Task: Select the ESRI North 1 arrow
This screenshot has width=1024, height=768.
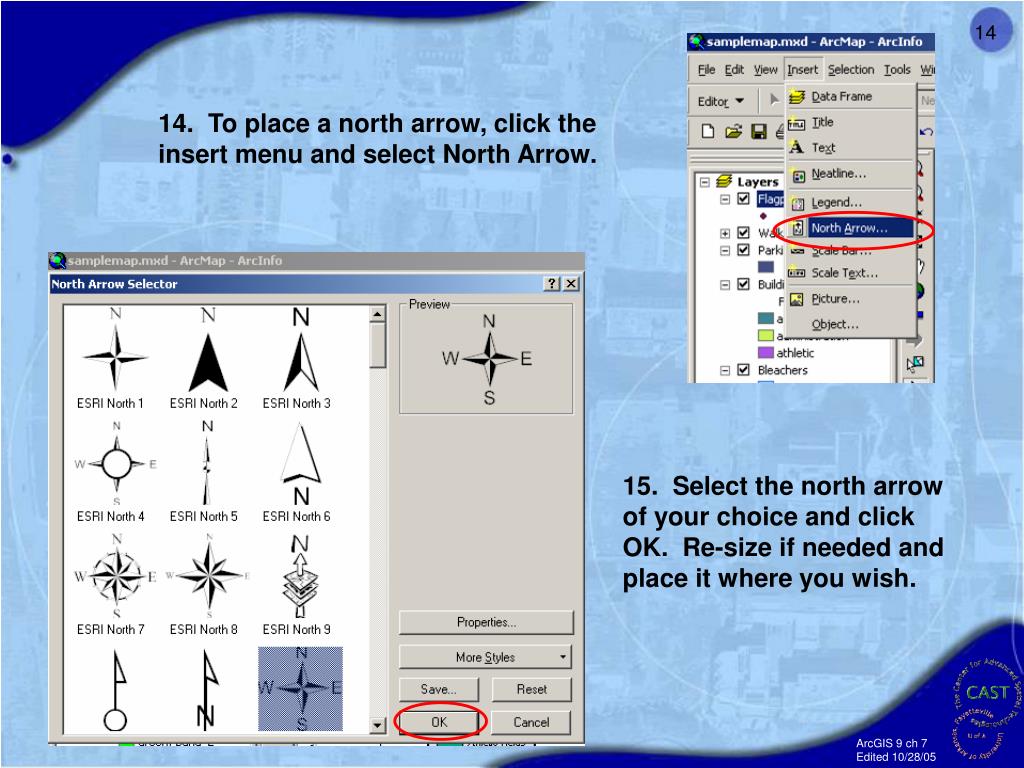Action: [x=114, y=359]
